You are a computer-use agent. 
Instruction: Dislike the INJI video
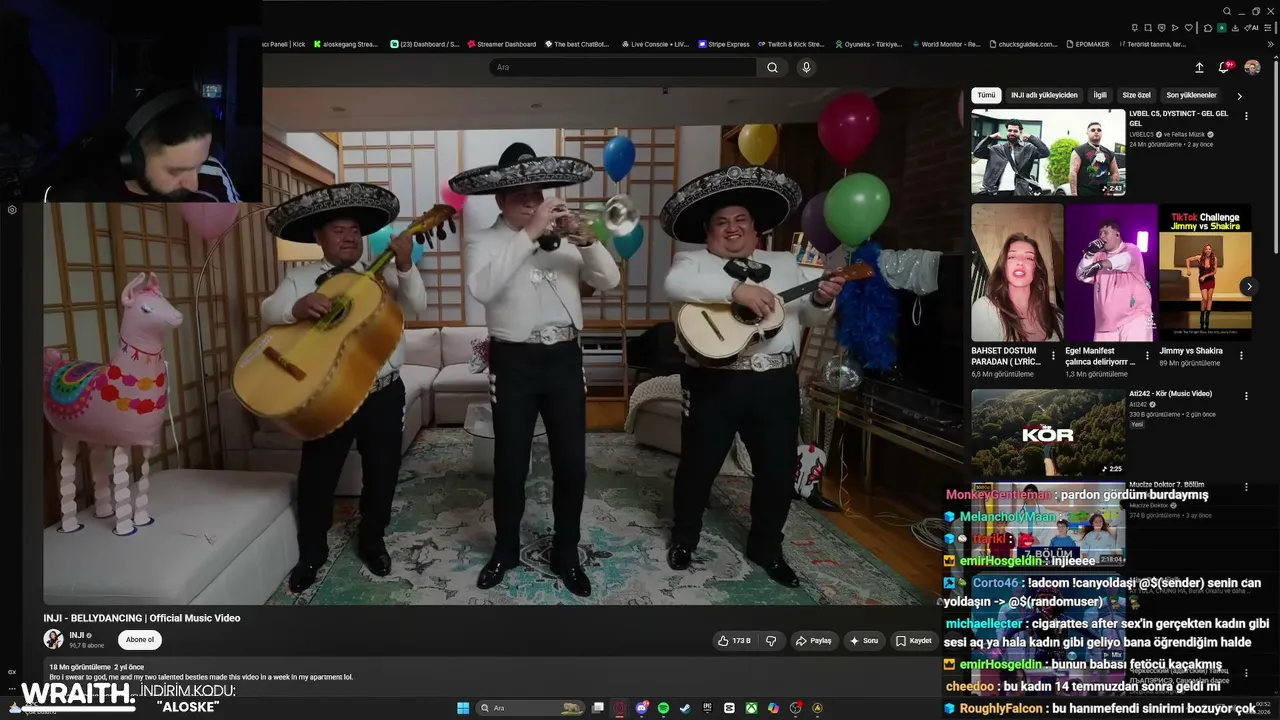coord(771,640)
